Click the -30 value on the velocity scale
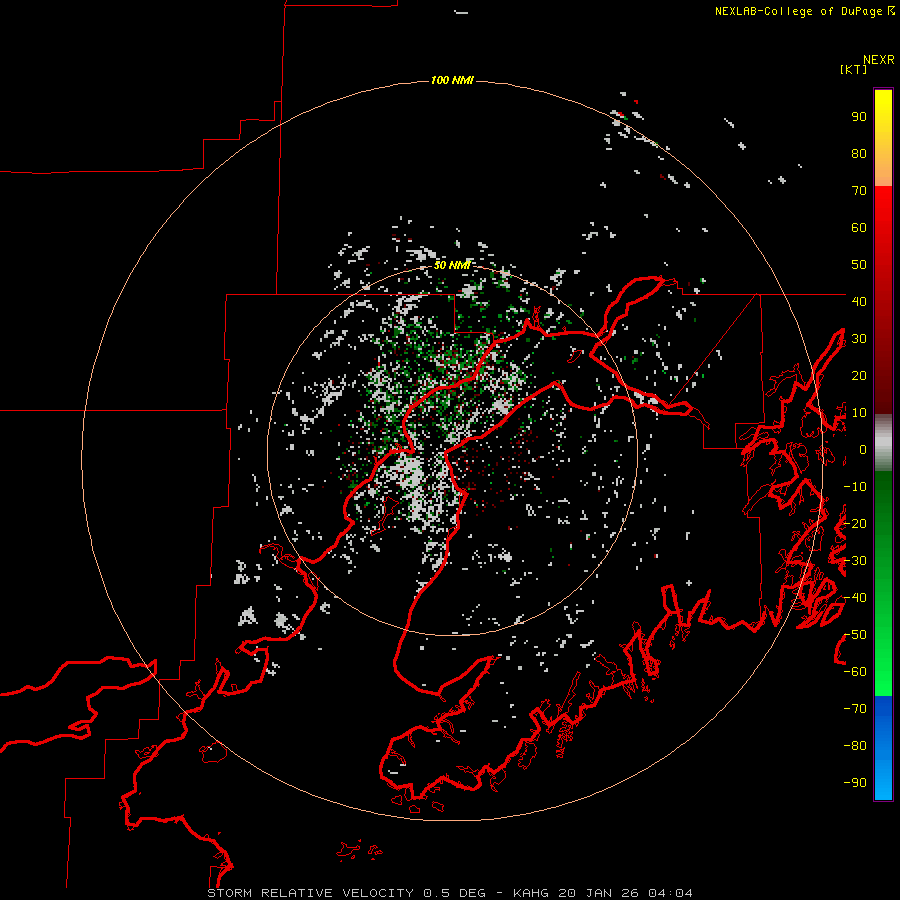The image size is (900, 900). tap(855, 561)
